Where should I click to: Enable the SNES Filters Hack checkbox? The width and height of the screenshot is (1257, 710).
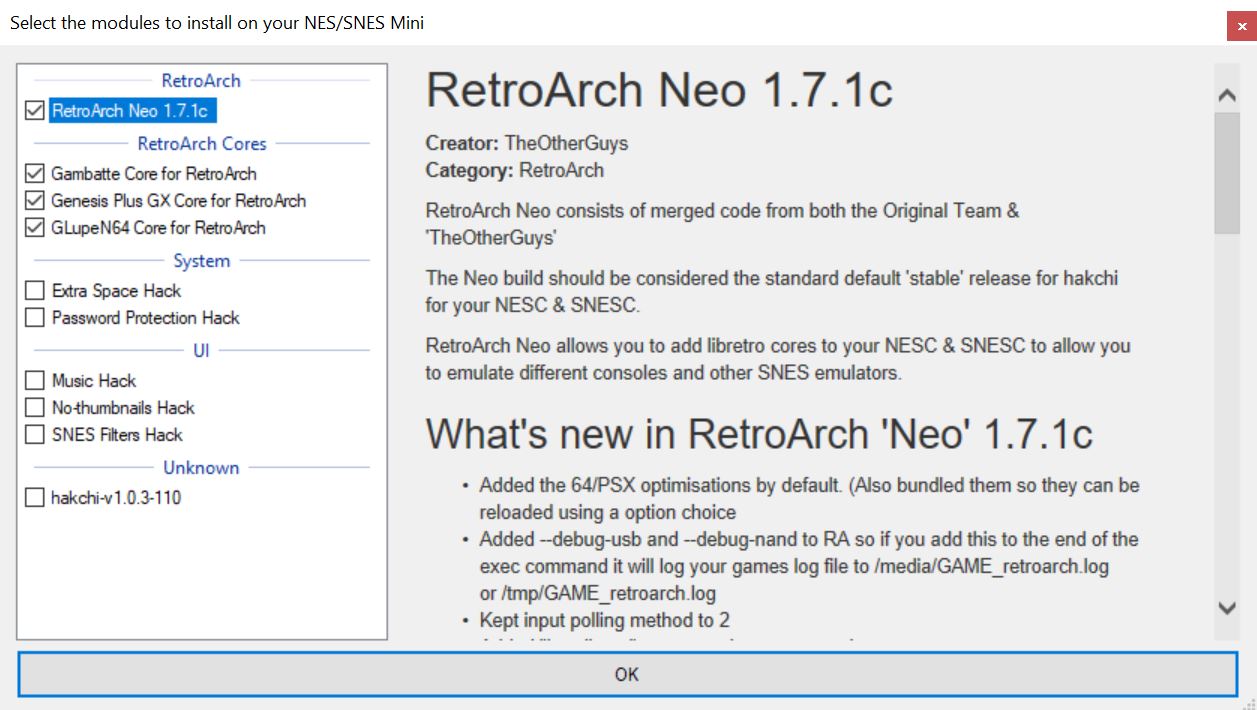point(35,435)
